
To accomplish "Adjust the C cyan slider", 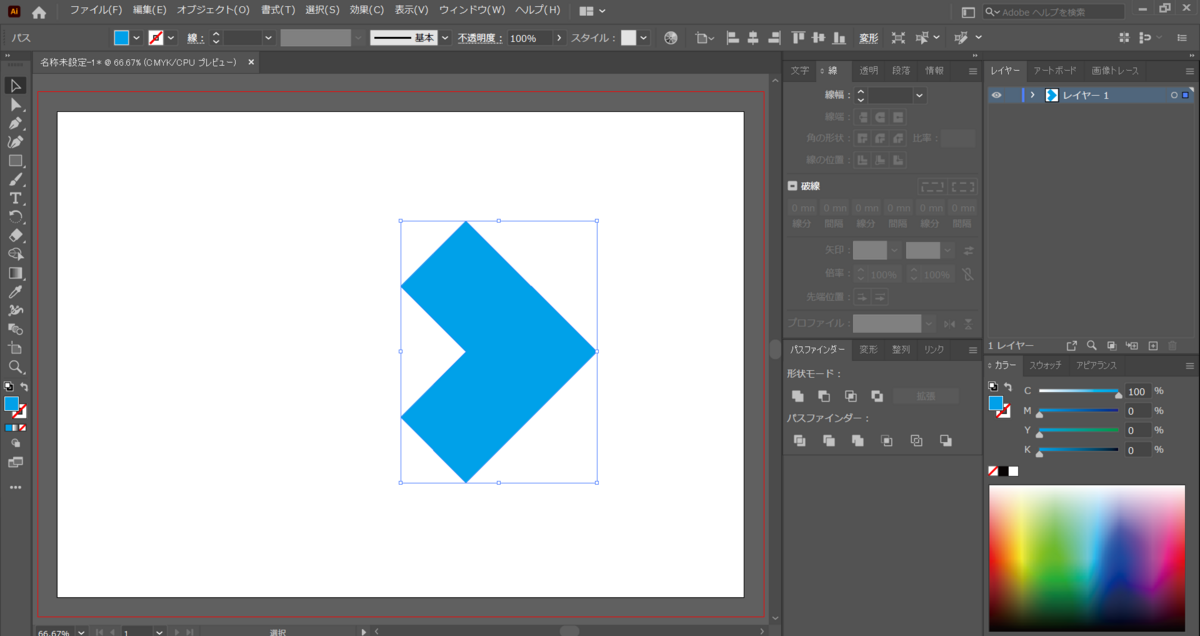I will [1079, 391].
